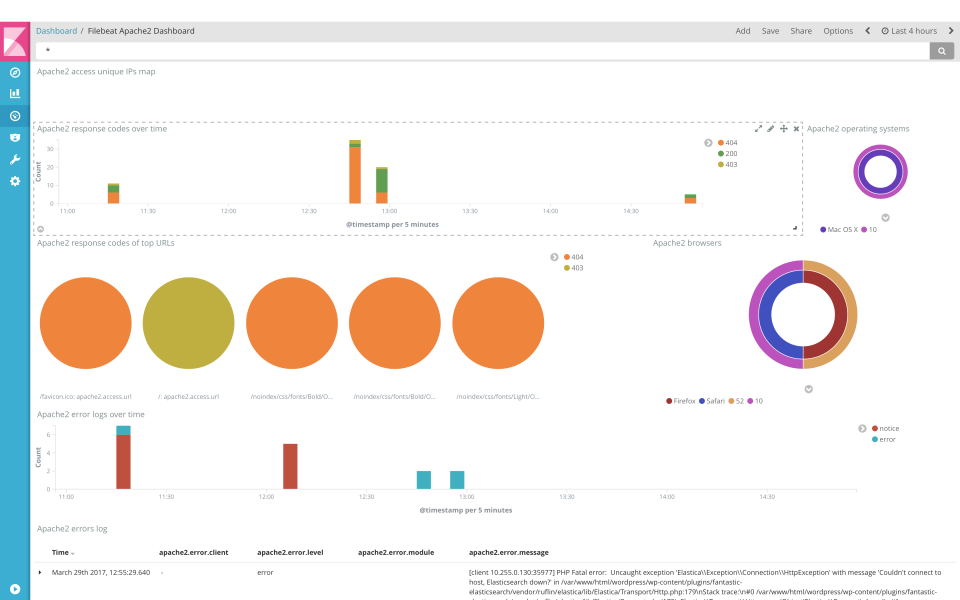Open the Share menu
960x600 pixels.
(x=800, y=31)
